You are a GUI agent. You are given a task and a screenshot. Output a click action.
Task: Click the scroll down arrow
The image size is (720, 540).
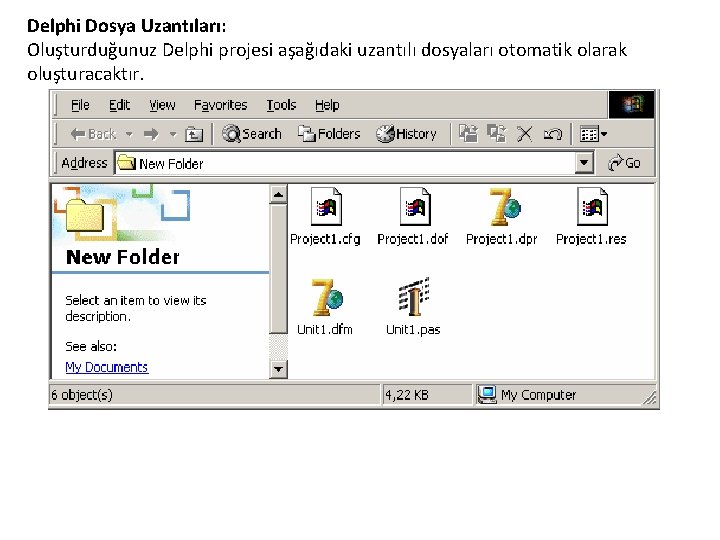278,369
